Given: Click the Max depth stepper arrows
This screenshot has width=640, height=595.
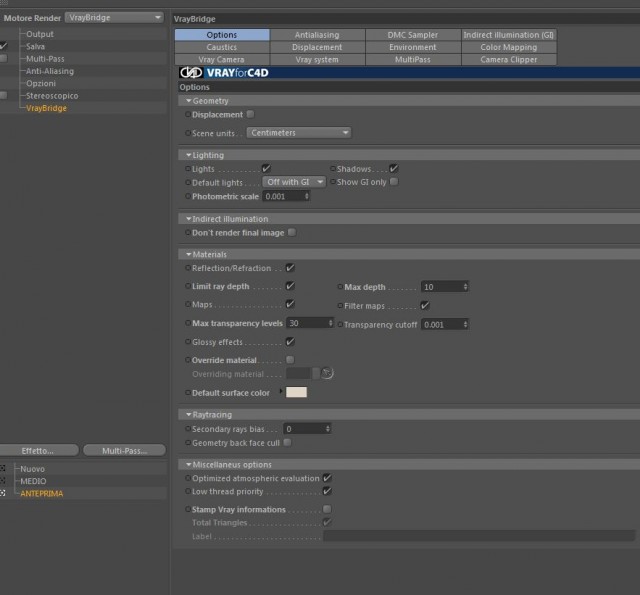Looking at the screenshot, I should tap(465, 286).
